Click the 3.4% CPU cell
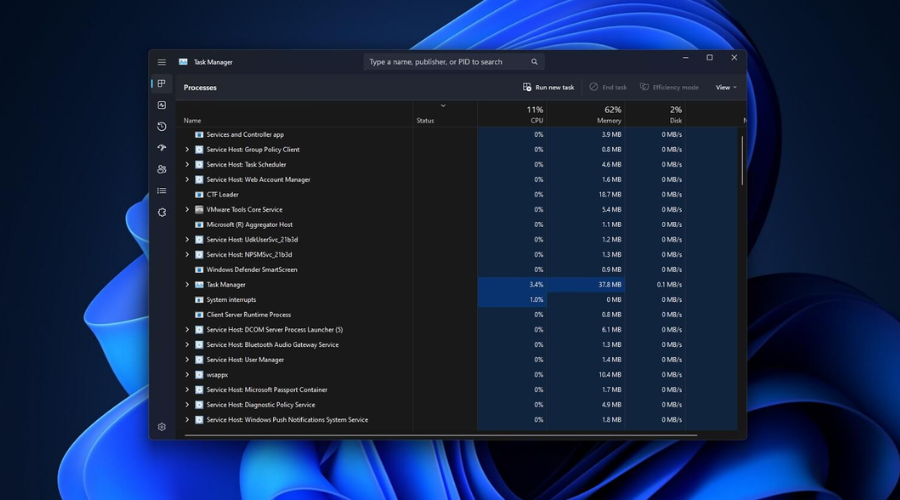 click(x=512, y=285)
